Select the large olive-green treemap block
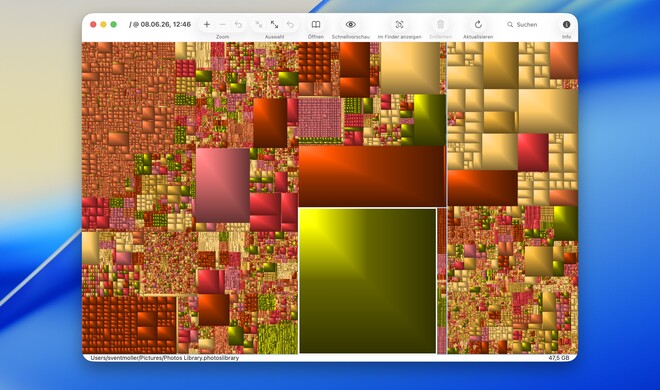This screenshot has width=660, height=390. click(368, 281)
